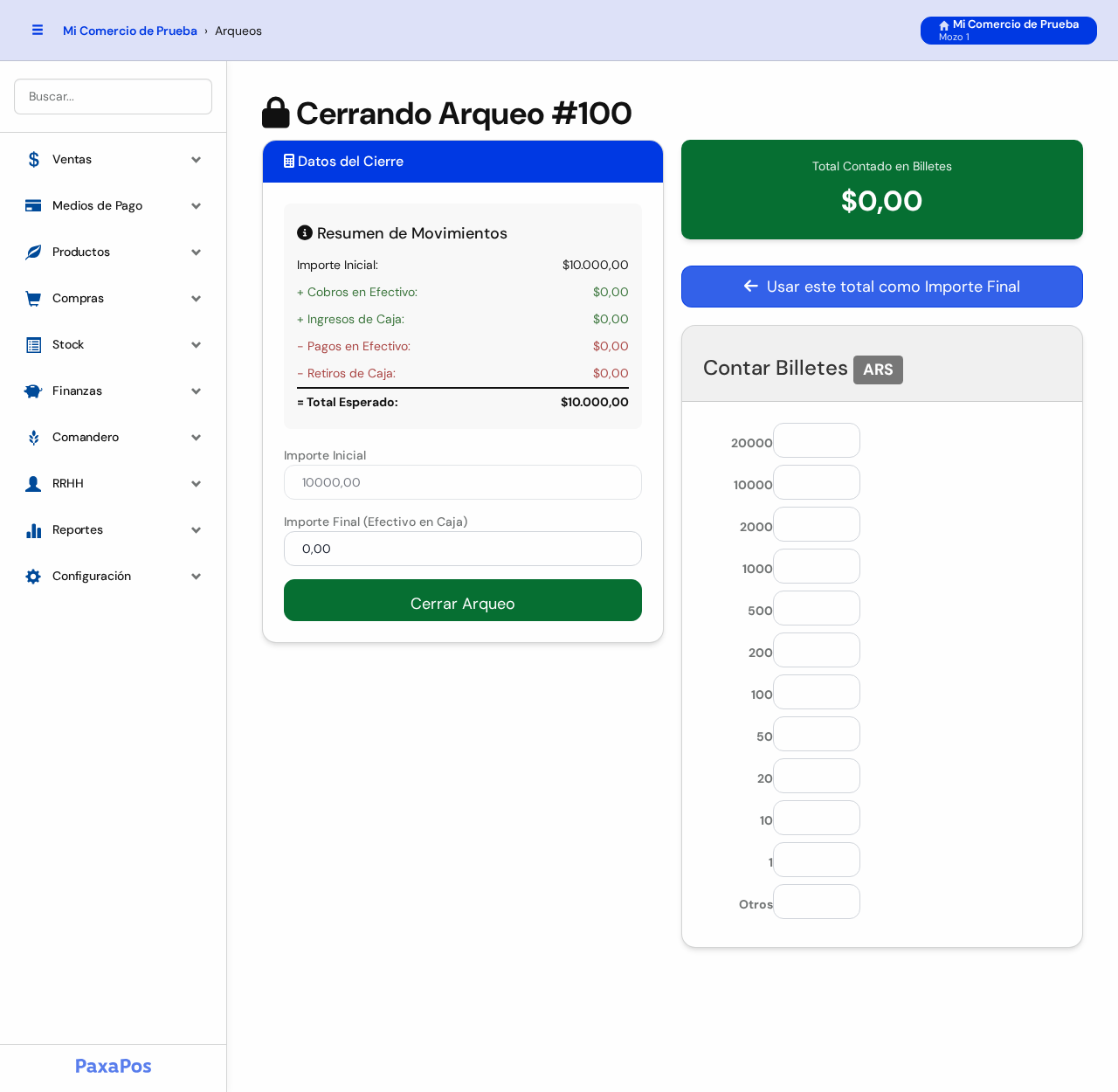Focus the Importe Final input field
The image size is (1118, 1092).
coord(463,549)
